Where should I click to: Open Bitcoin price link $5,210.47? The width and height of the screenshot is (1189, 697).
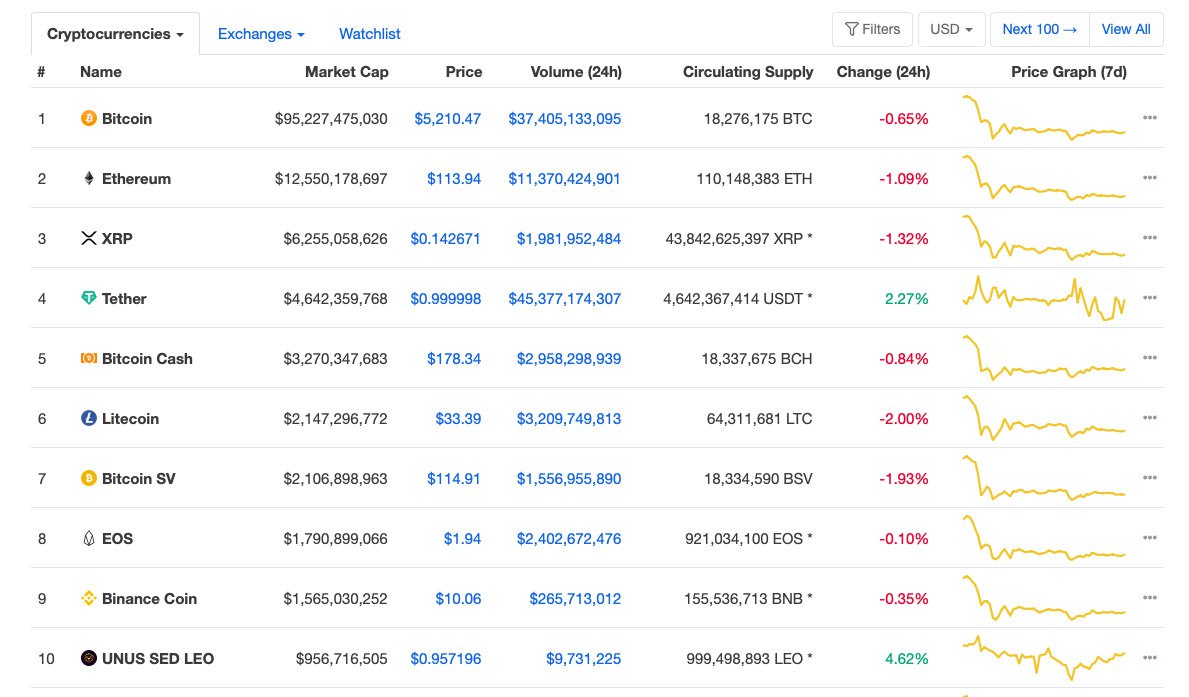[447, 119]
